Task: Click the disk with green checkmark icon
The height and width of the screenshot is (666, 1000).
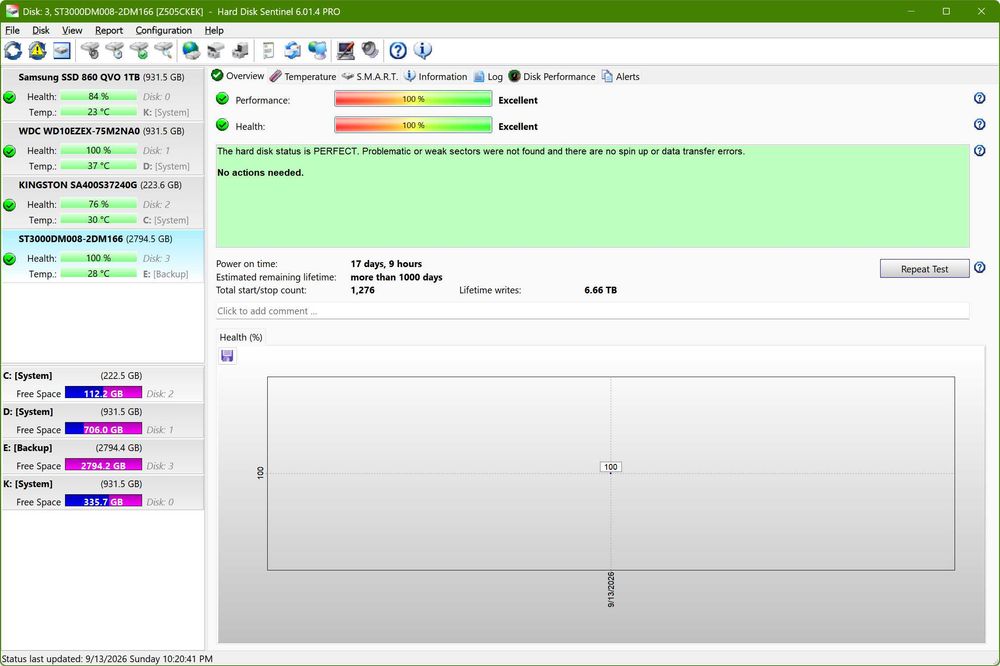Action: pos(139,50)
